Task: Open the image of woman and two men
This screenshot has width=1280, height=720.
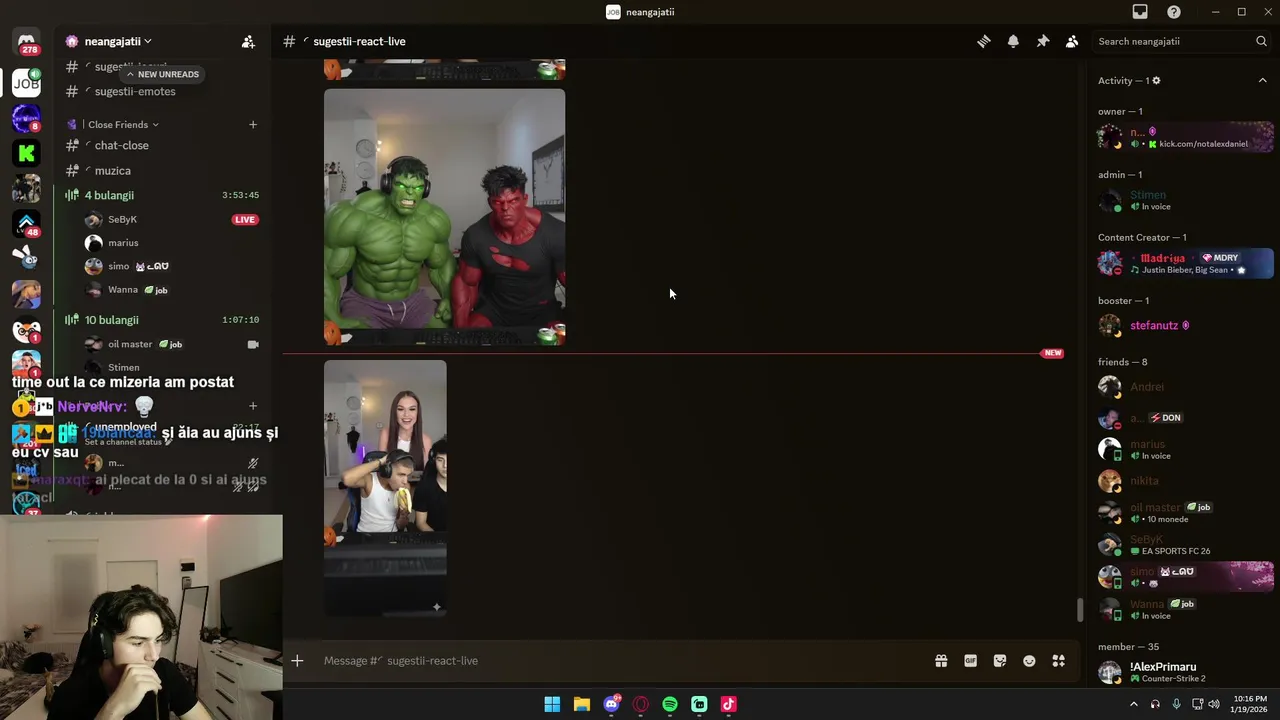Action: (x=385, y=488)
